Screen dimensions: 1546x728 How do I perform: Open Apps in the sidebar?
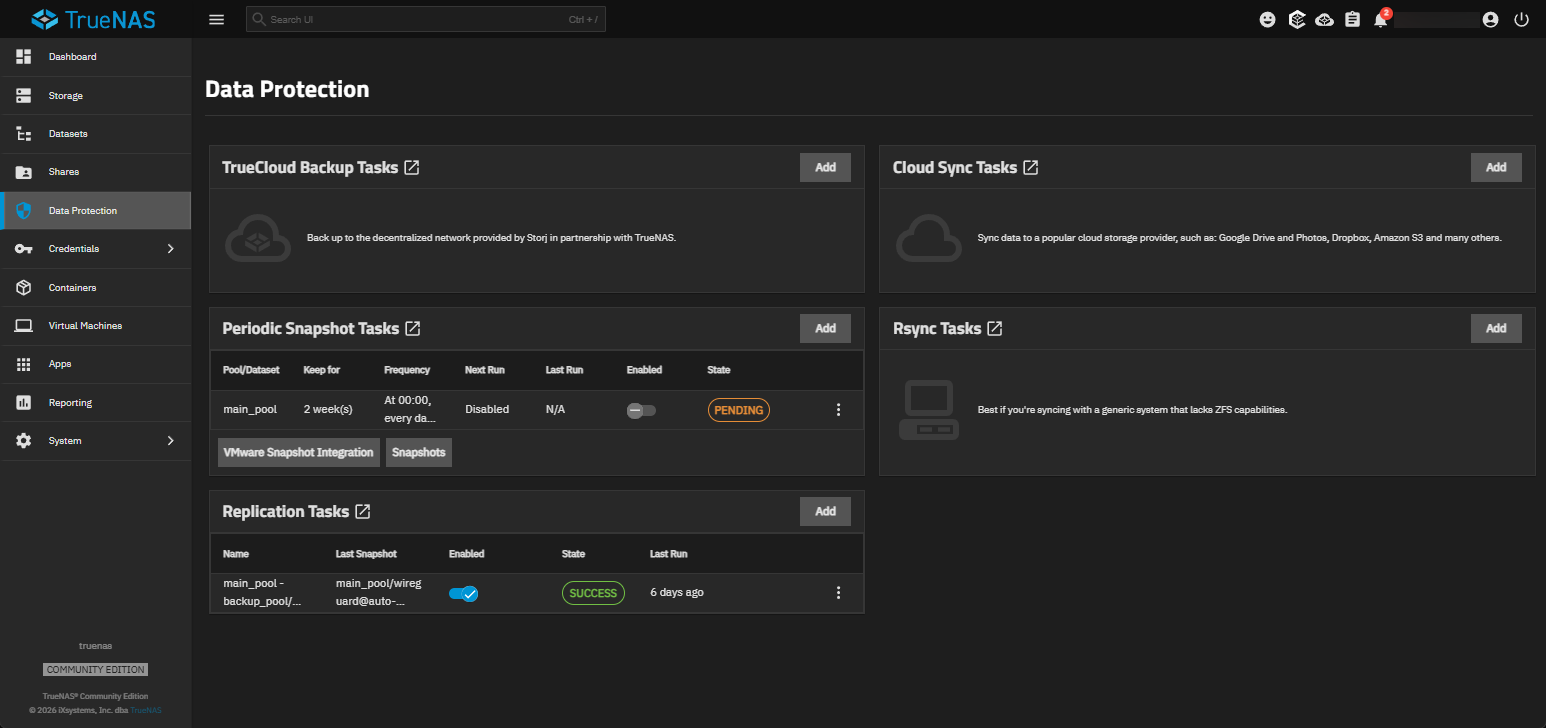[96, 364]
